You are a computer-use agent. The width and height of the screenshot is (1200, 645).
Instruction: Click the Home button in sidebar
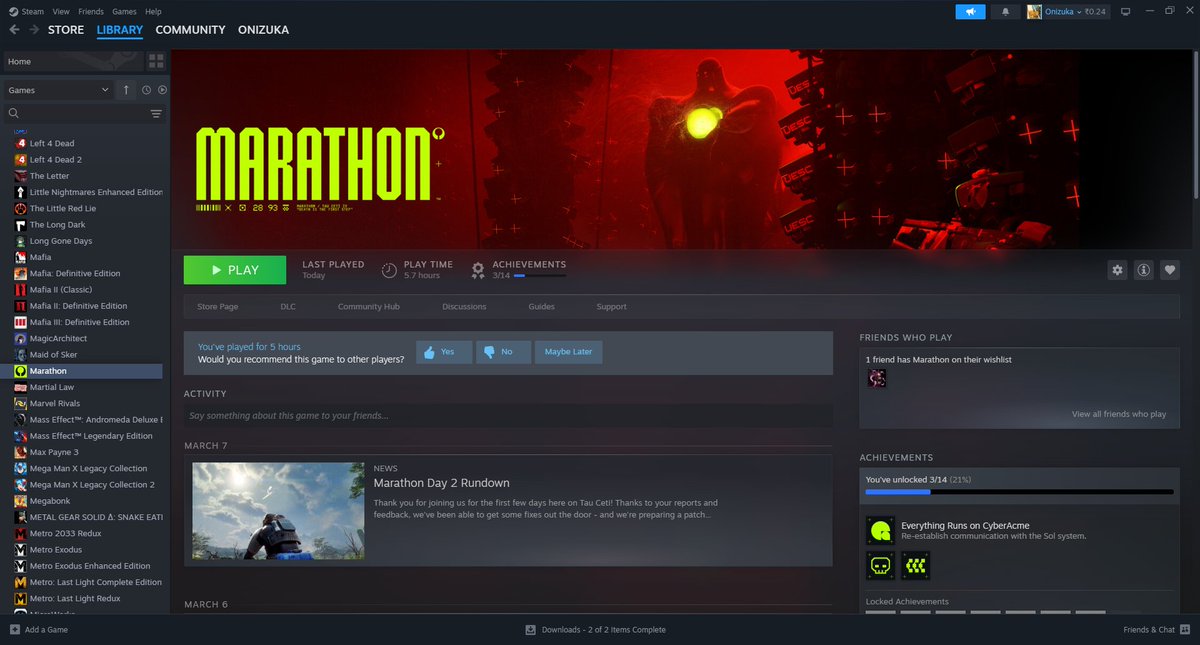pyautogui.click(x=72, y=62)
